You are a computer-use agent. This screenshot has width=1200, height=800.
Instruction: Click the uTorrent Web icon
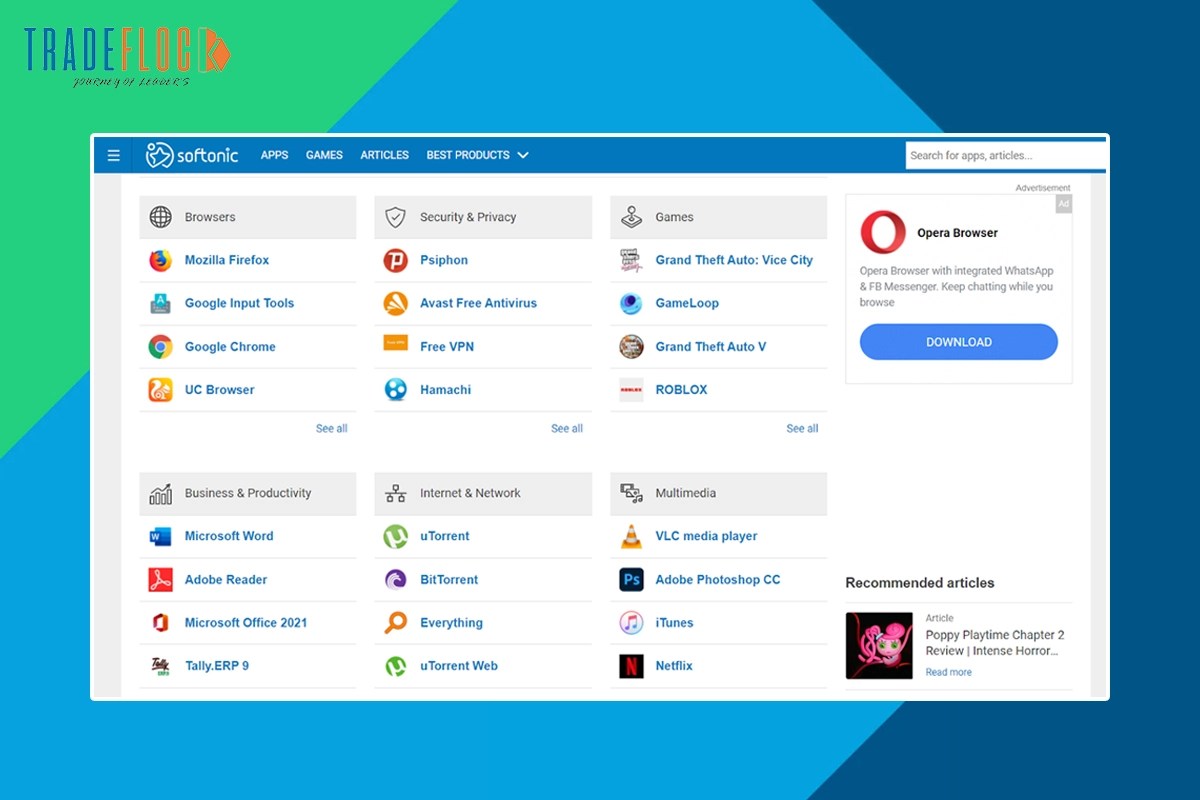[396, 666]
